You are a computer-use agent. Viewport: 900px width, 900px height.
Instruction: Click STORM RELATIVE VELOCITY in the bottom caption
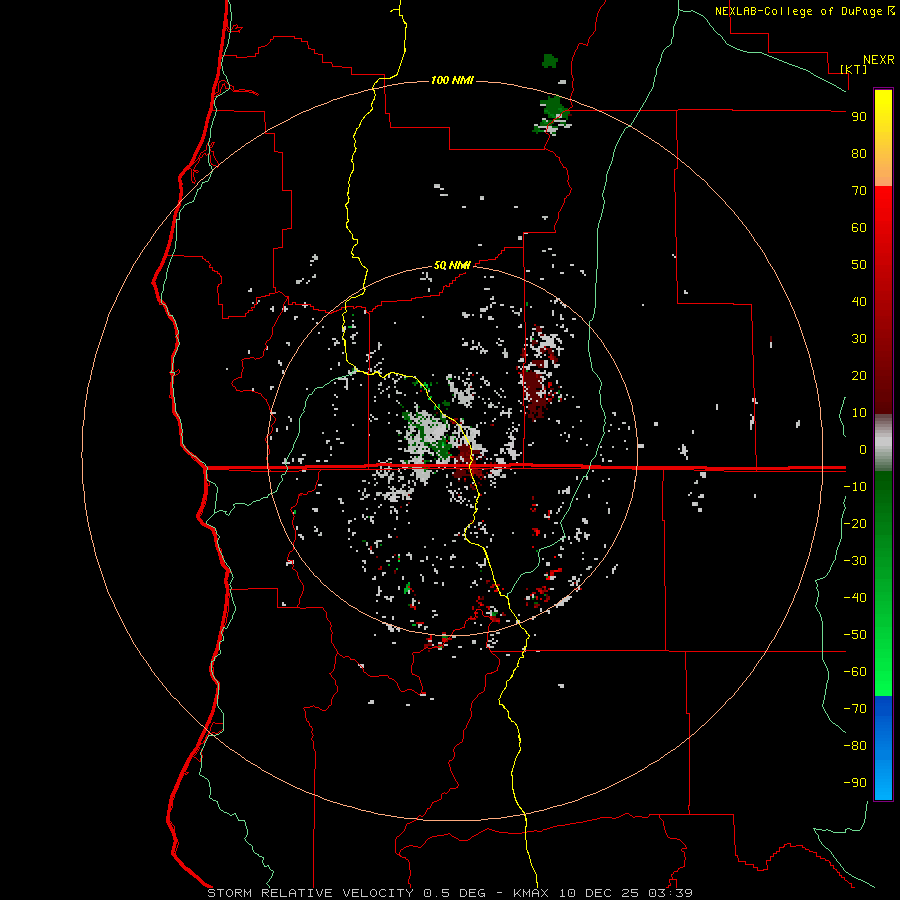coord(310,893)
